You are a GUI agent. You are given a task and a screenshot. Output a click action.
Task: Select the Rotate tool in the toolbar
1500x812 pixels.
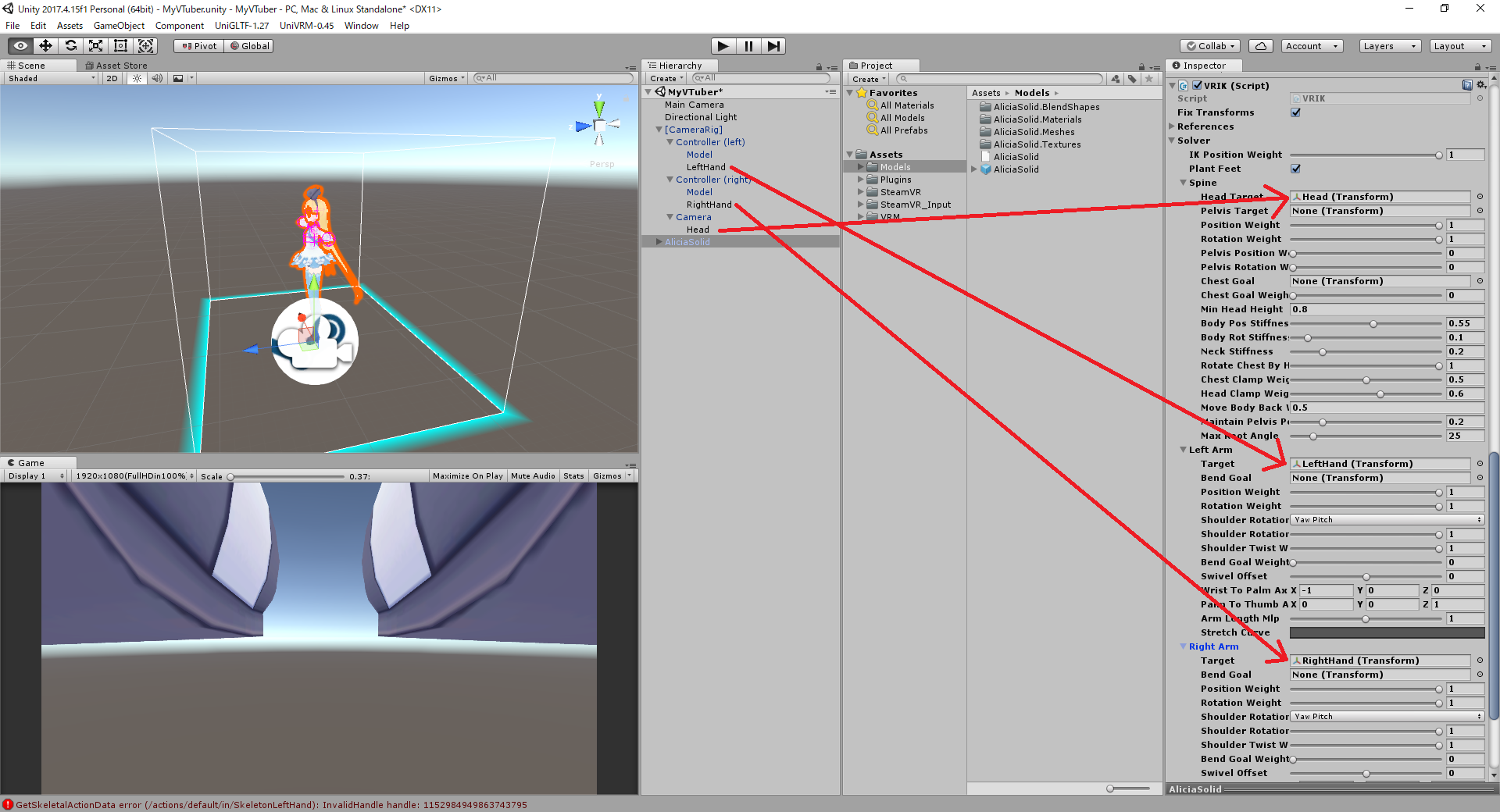tap(70, 45)
